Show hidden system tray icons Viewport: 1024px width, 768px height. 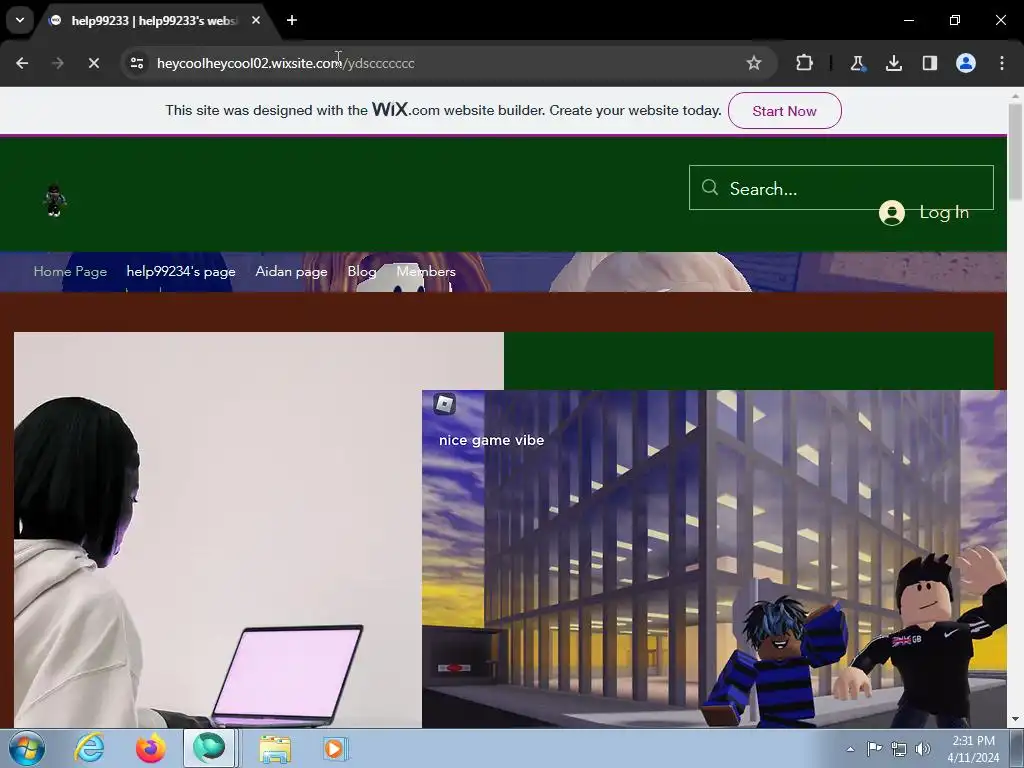coord(850,749)
